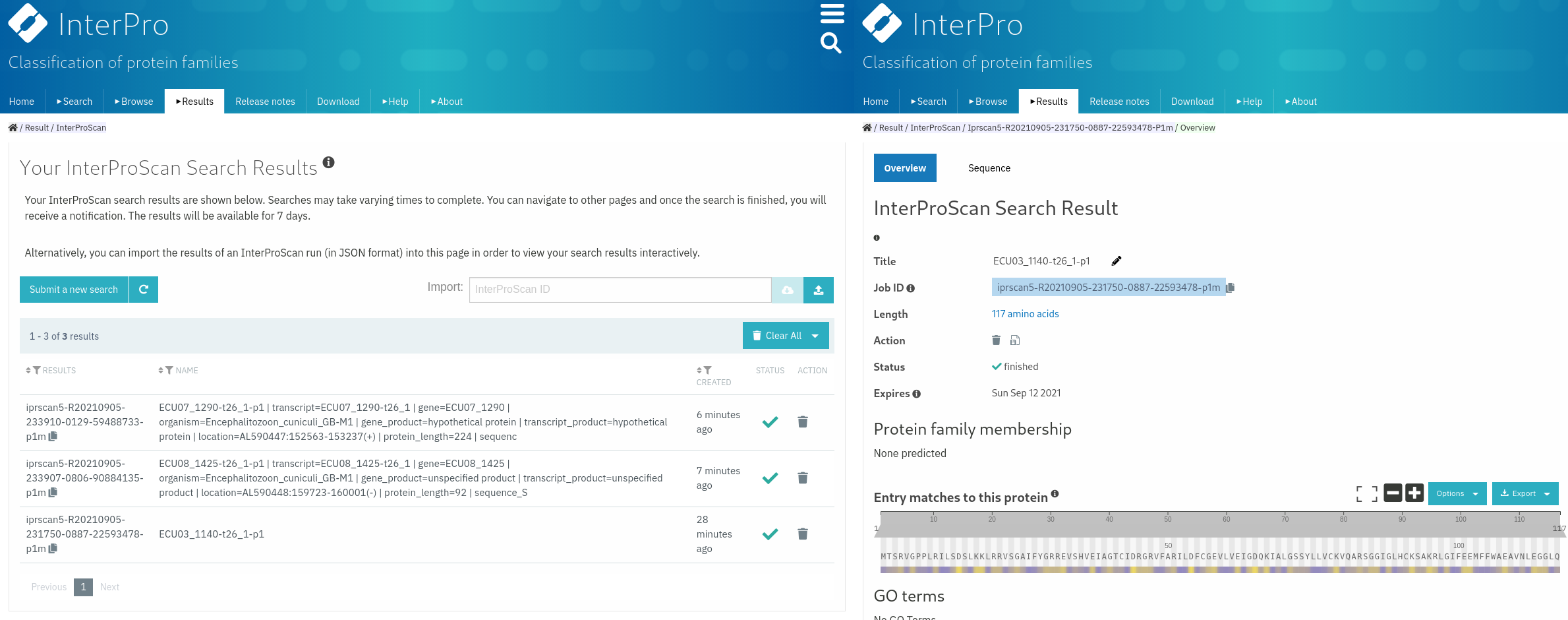Click info icon next to Job ID label
1568x620 pixels.
(x=911, y=288)
